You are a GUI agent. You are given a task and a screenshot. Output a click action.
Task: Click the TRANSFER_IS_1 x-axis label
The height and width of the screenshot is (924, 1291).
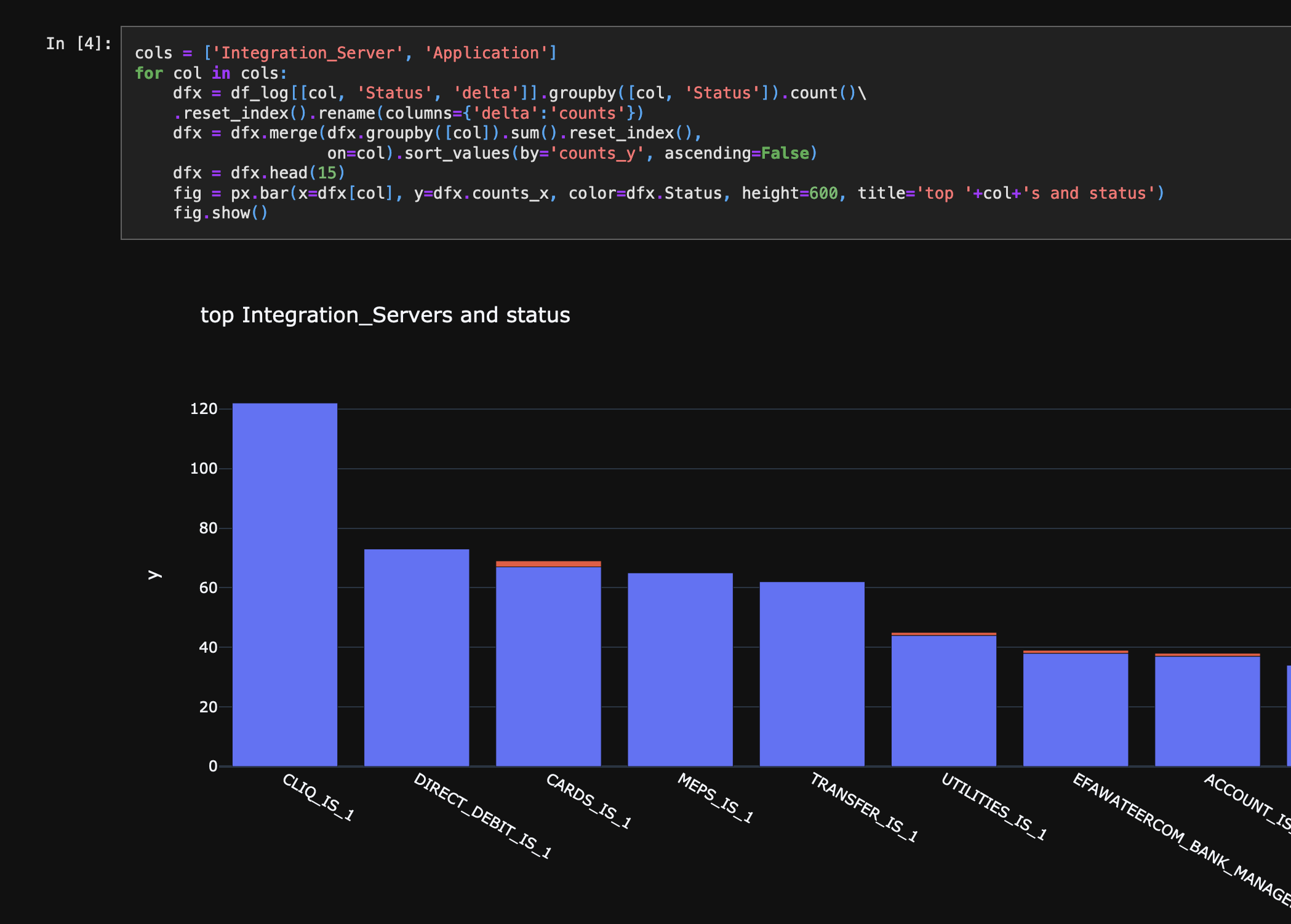pos(863,807)
